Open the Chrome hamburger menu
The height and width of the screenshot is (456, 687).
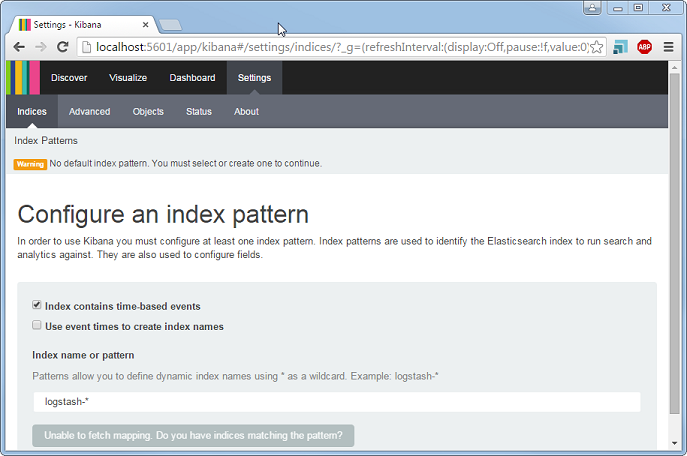[668, 47]
